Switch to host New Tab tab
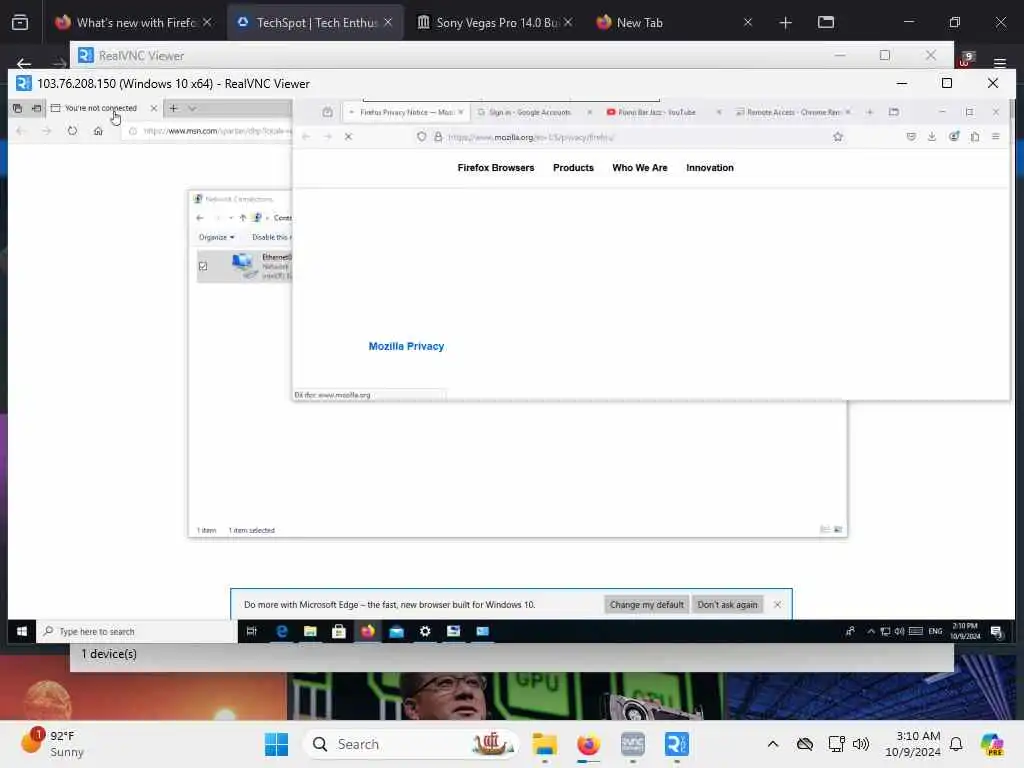The height and width of the screenshot is (768, 1024). [674, 23]
